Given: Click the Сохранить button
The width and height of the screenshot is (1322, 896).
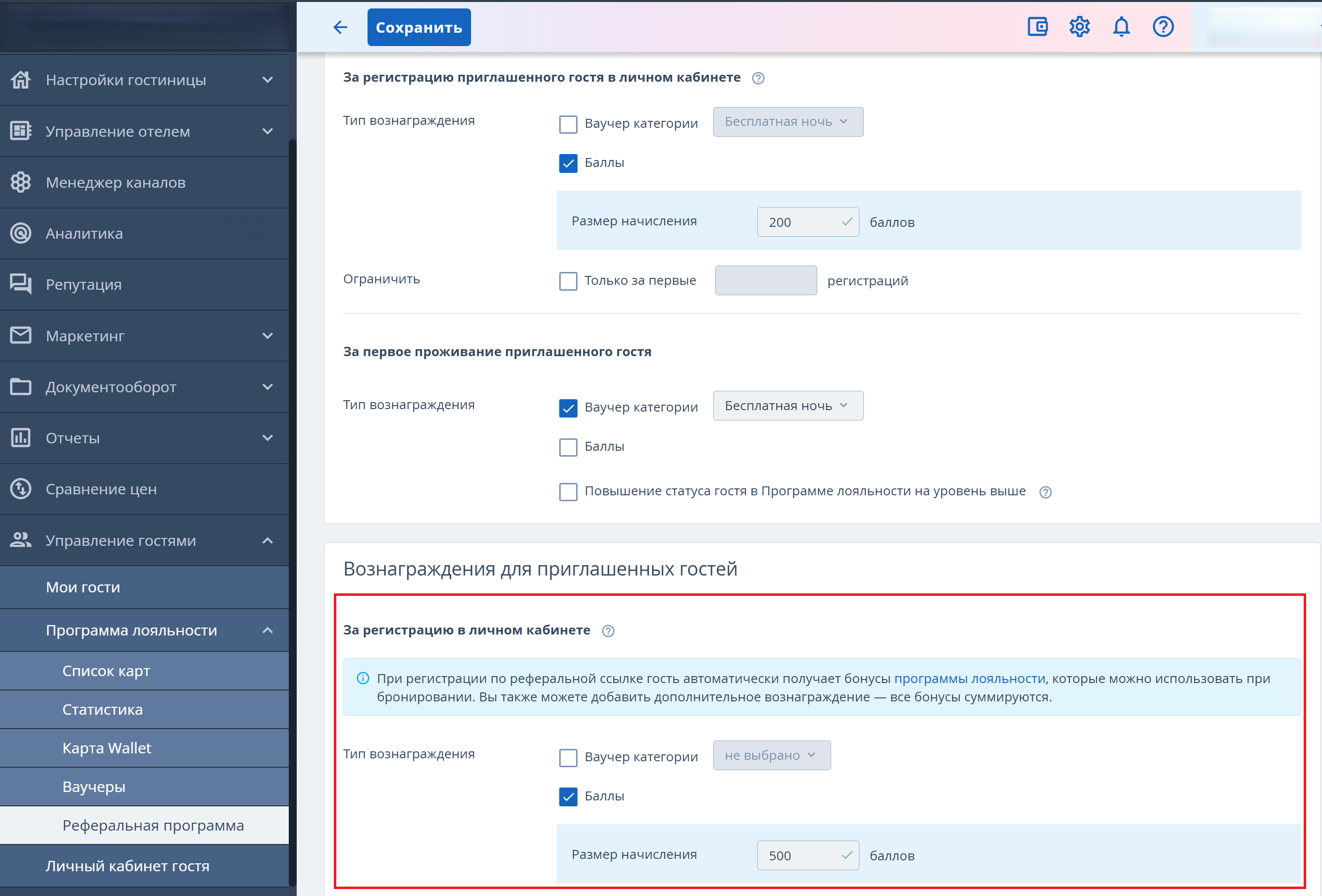Looking at the screenshot, I should click(419, 27).
